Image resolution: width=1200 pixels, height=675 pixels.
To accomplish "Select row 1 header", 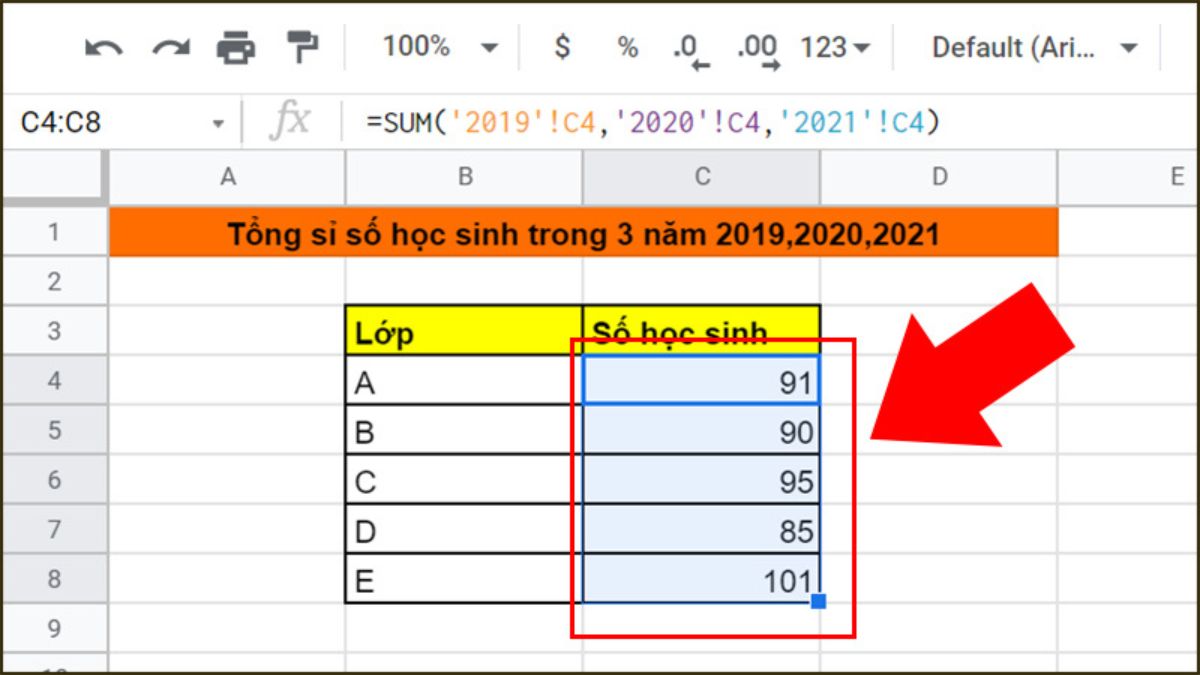I will (55, 231).
